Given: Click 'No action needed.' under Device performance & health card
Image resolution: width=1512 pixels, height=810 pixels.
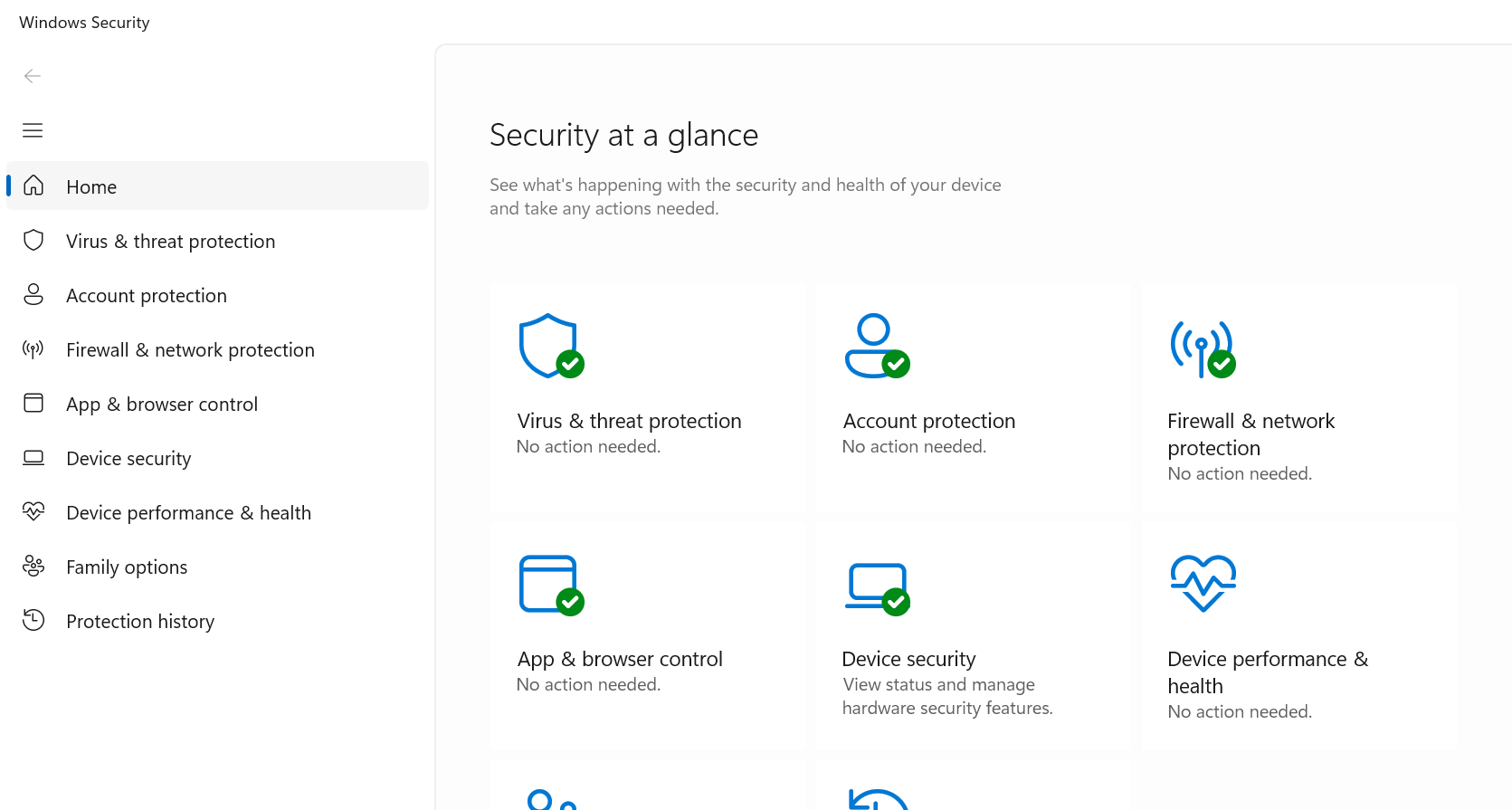Looking at the screenshot, I should point(1240,711).
